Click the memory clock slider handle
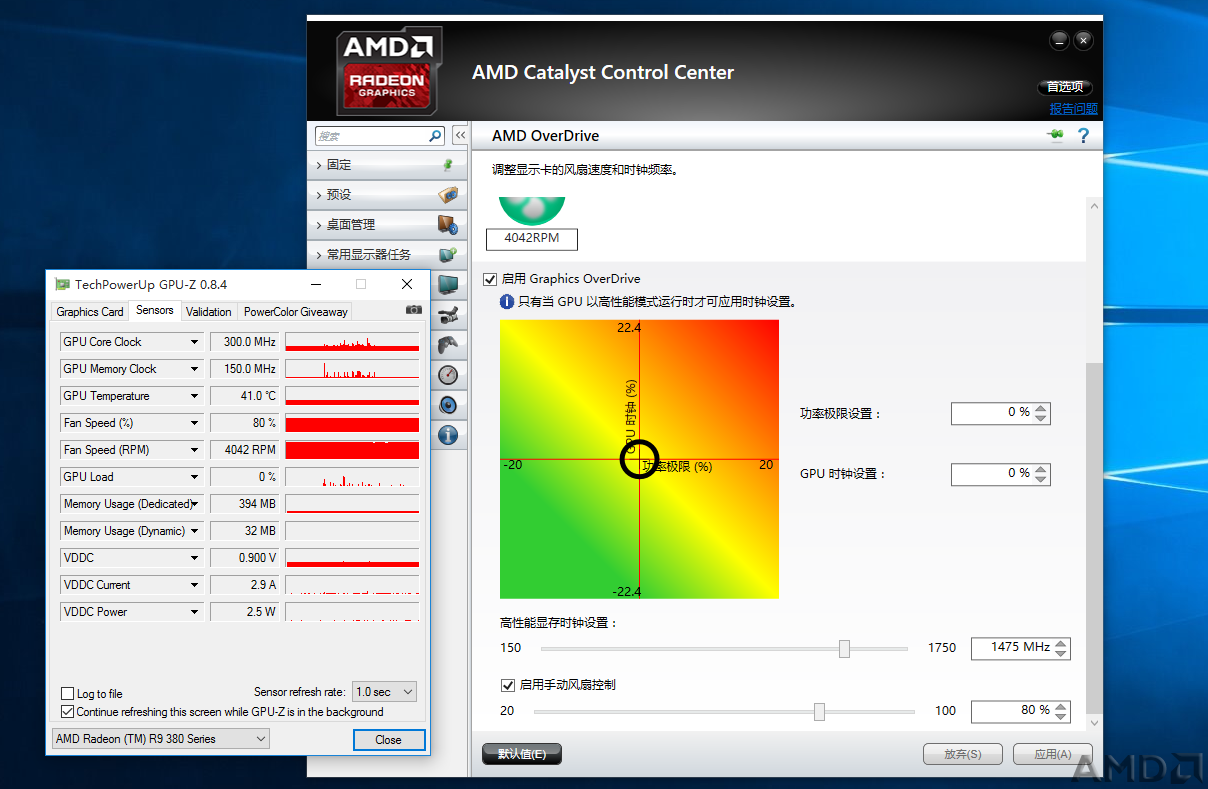This screenshot has height=789, width=1208. pyautogui.click(x=844, y=649)
